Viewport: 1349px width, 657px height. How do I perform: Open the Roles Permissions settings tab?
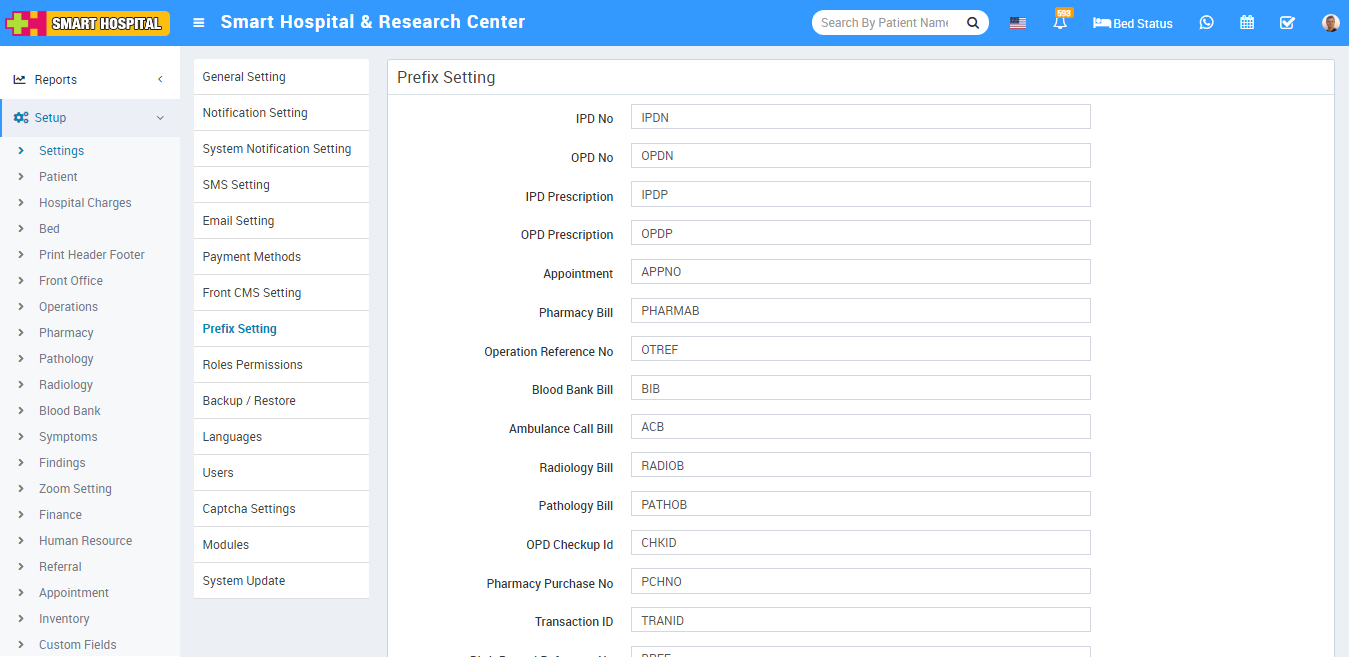252,365
